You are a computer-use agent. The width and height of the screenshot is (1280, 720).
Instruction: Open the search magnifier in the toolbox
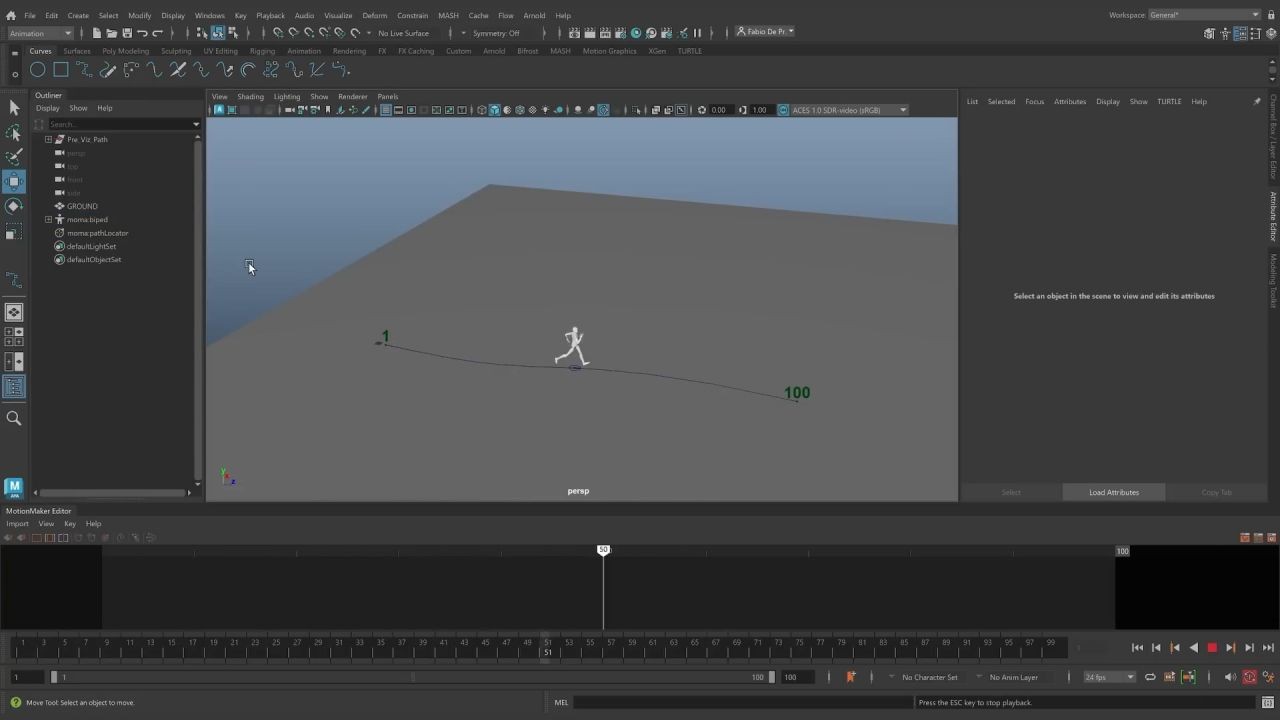[14, 419]
